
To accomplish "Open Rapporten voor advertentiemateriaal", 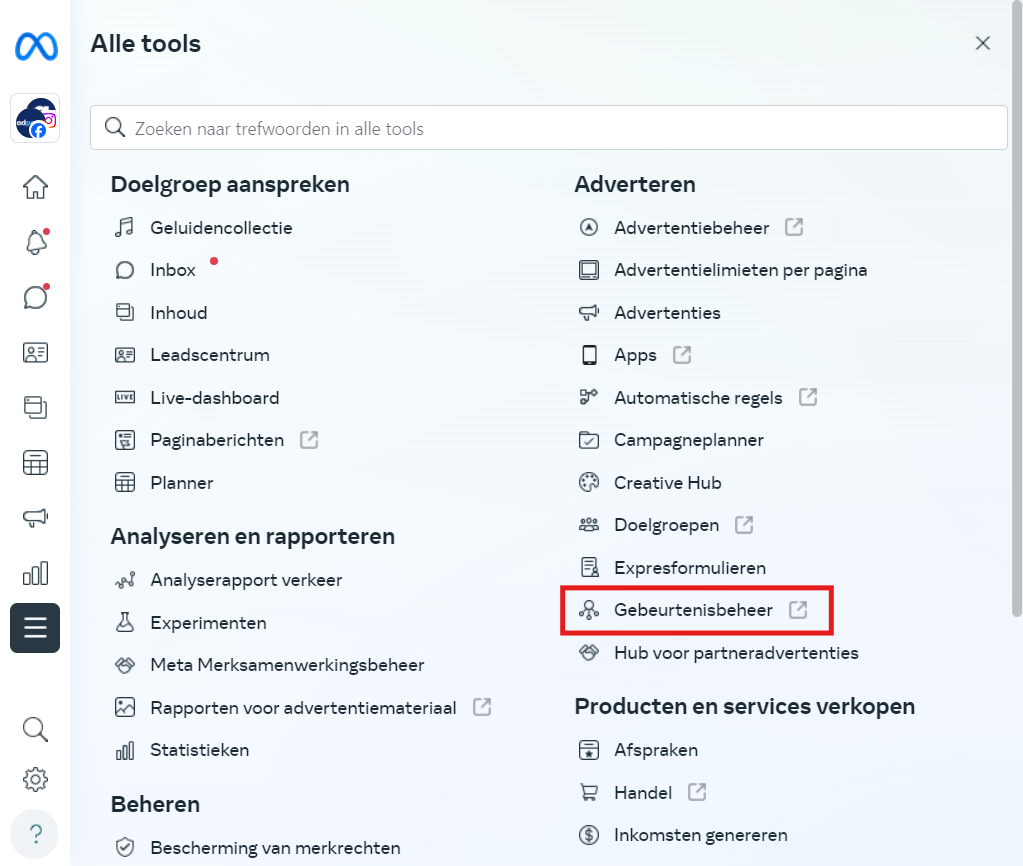I will 303,707.
